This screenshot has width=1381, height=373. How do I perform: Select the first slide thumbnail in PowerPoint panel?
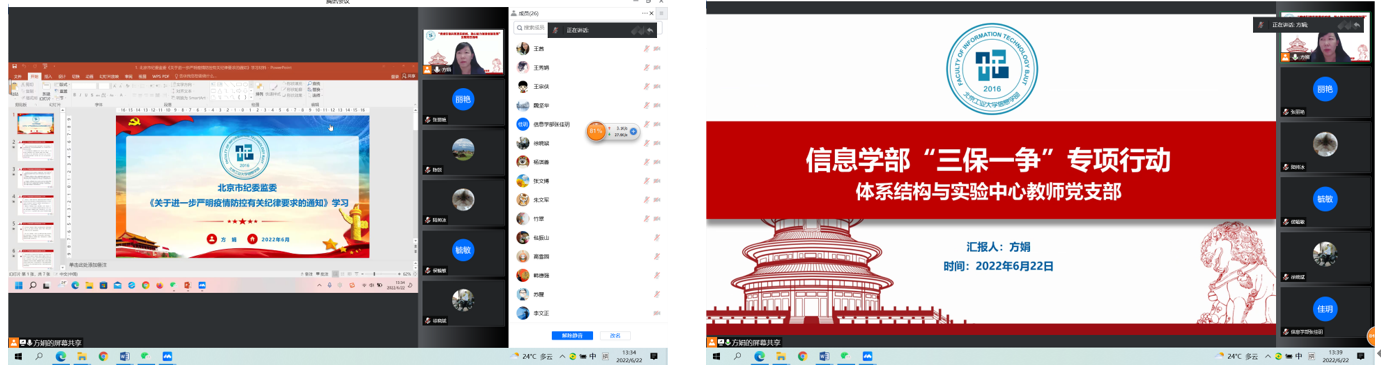point(36,123)
